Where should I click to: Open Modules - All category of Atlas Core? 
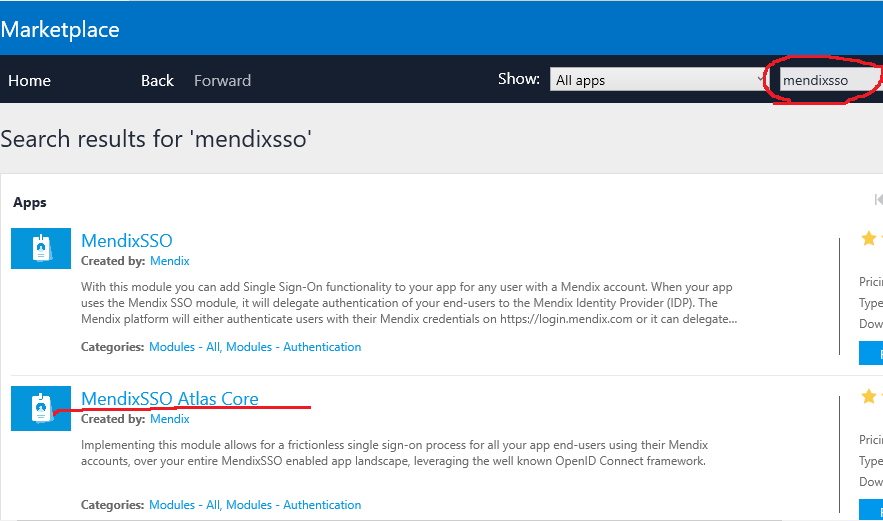pos(185,505)
